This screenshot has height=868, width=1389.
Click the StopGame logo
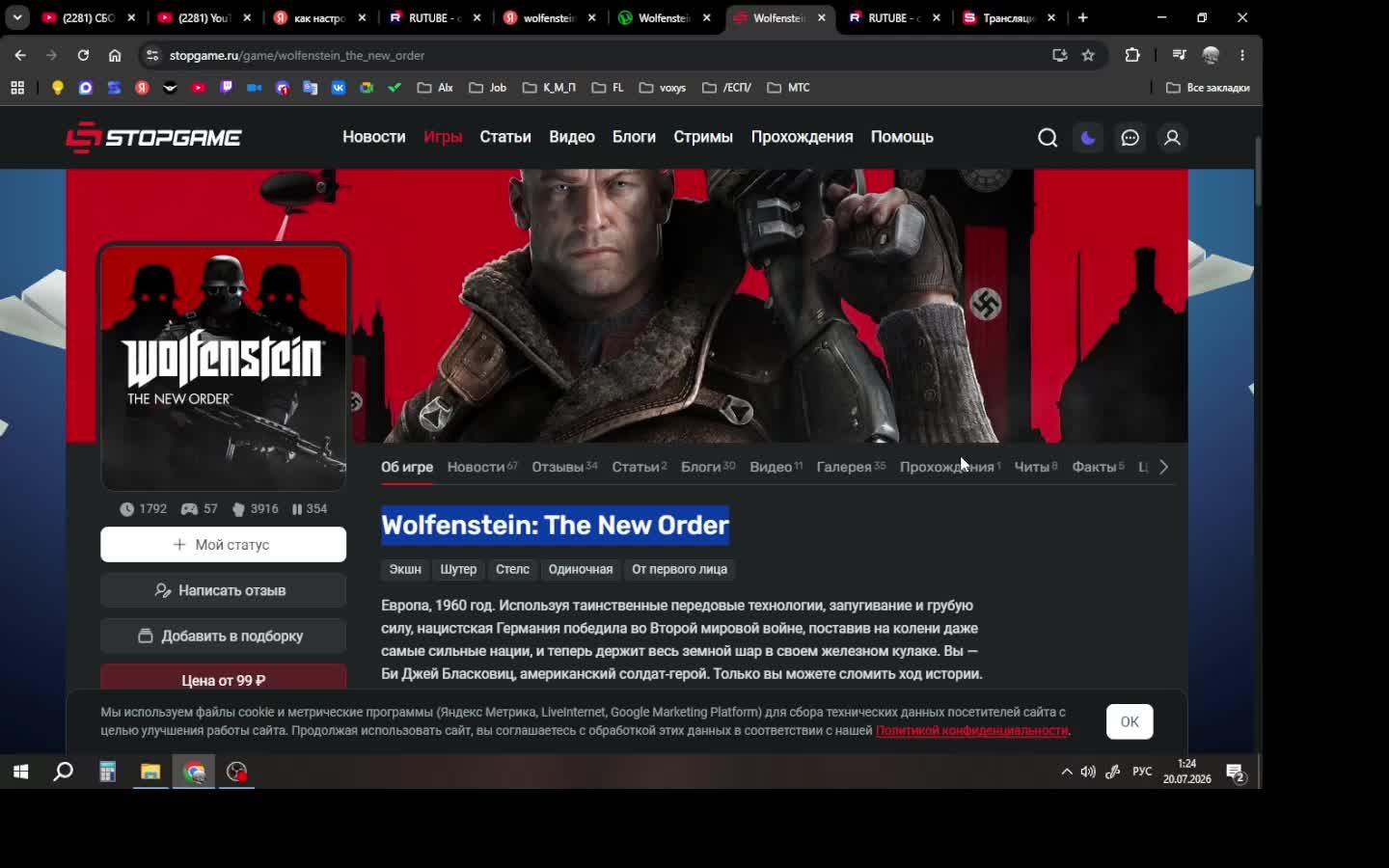click(x=153, y=138)
